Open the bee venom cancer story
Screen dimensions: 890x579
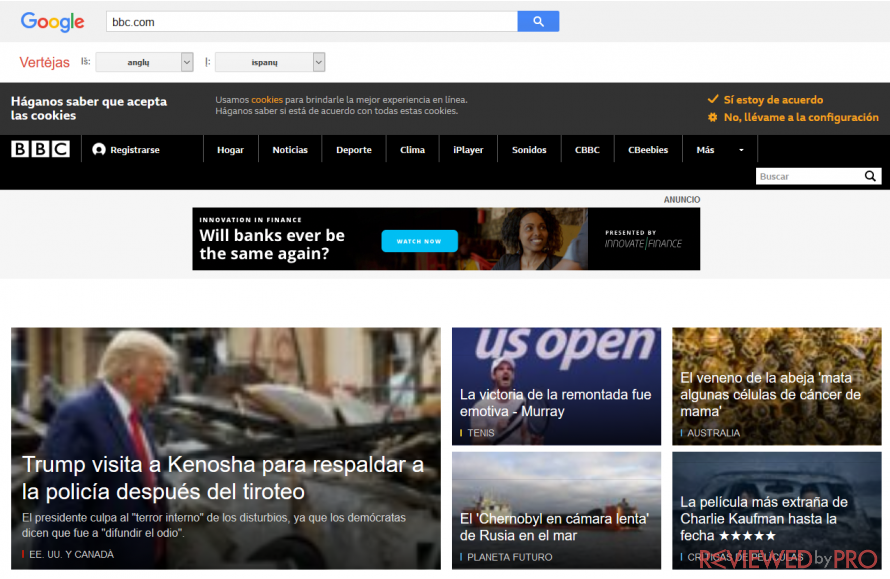click(x=770, y=395)
